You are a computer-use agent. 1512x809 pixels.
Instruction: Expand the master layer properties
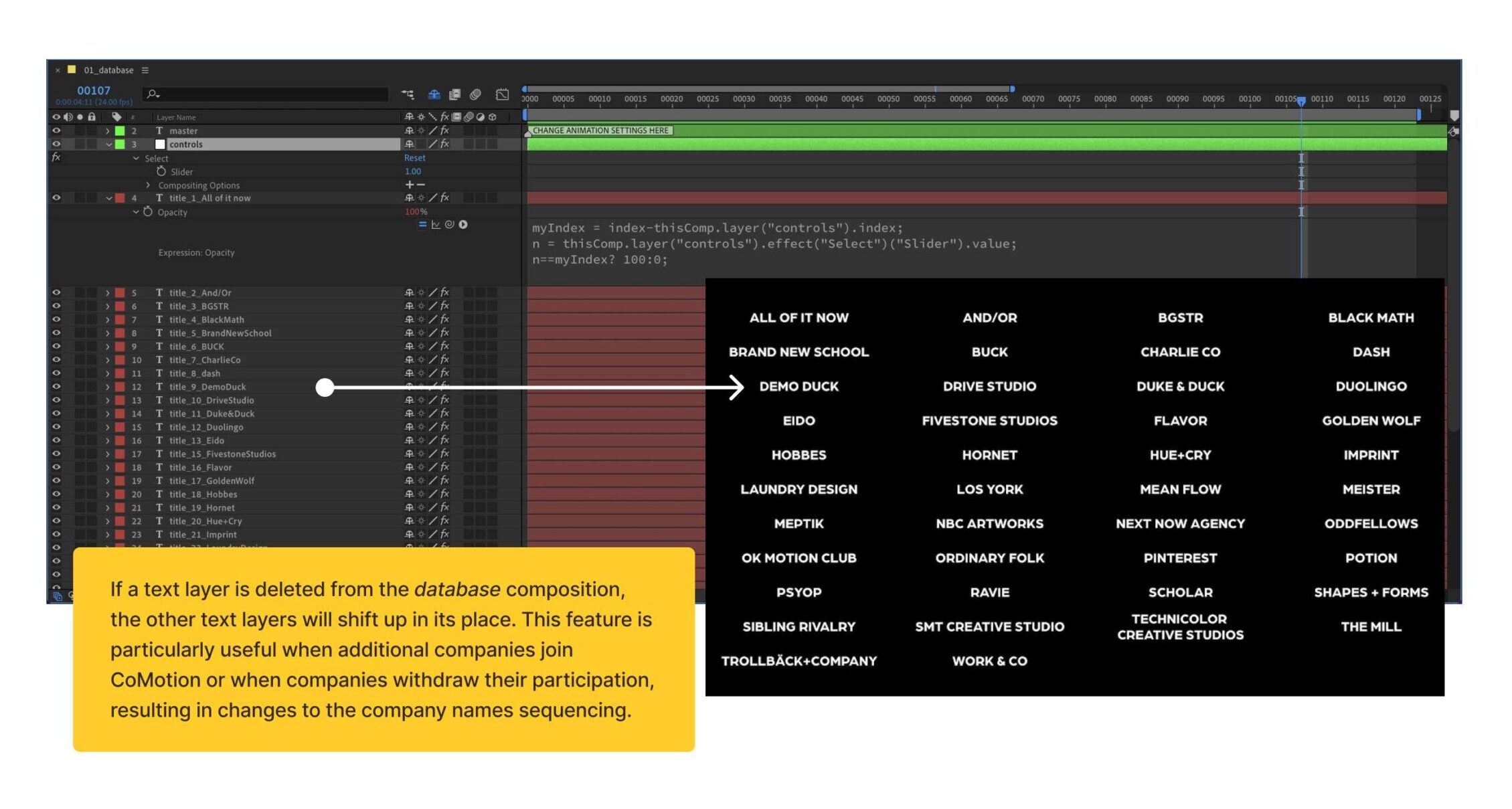click(x=108, y=131)
